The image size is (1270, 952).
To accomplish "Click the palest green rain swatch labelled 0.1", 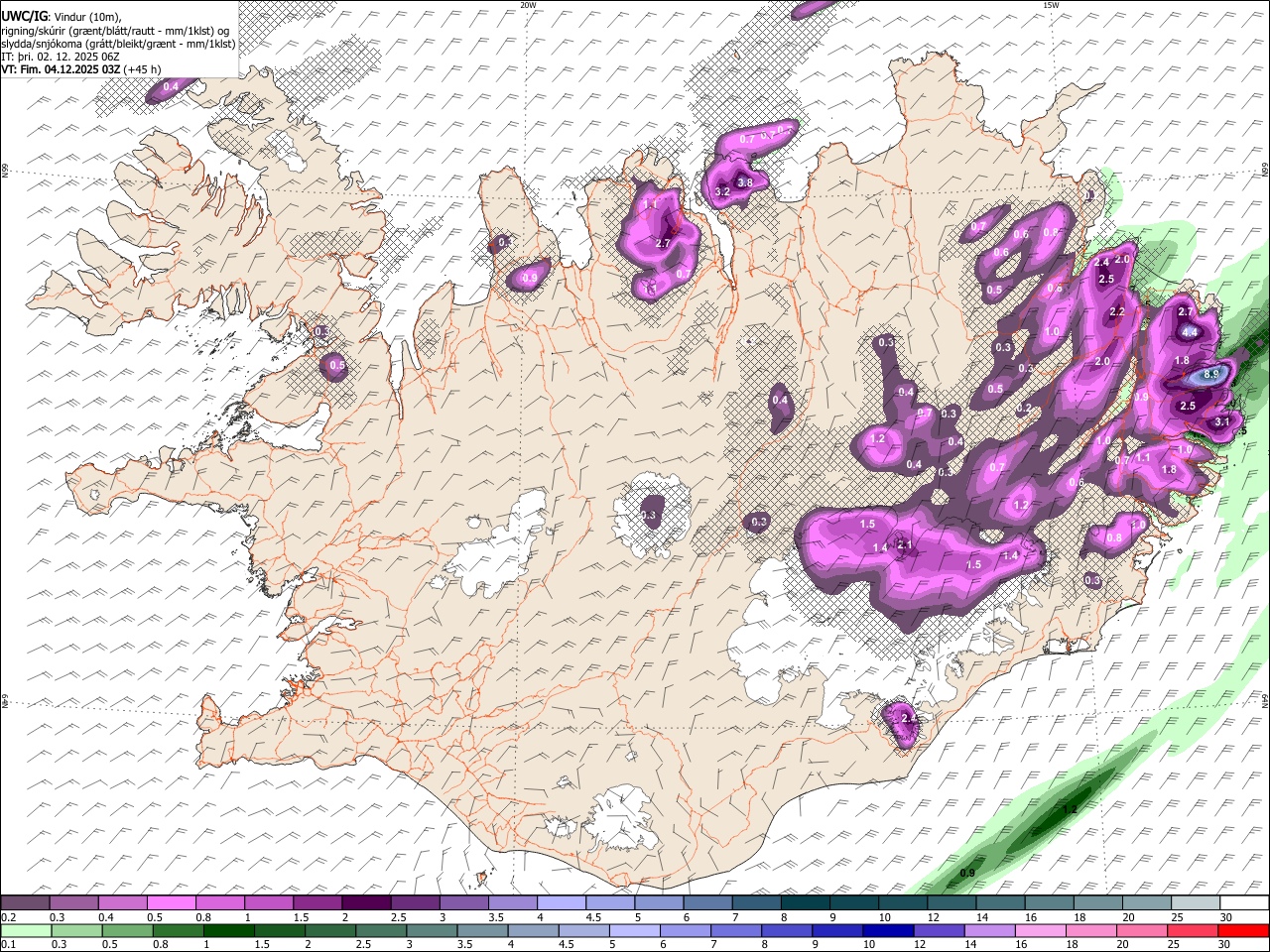I will pyautogui.click(x=26, y=931).
